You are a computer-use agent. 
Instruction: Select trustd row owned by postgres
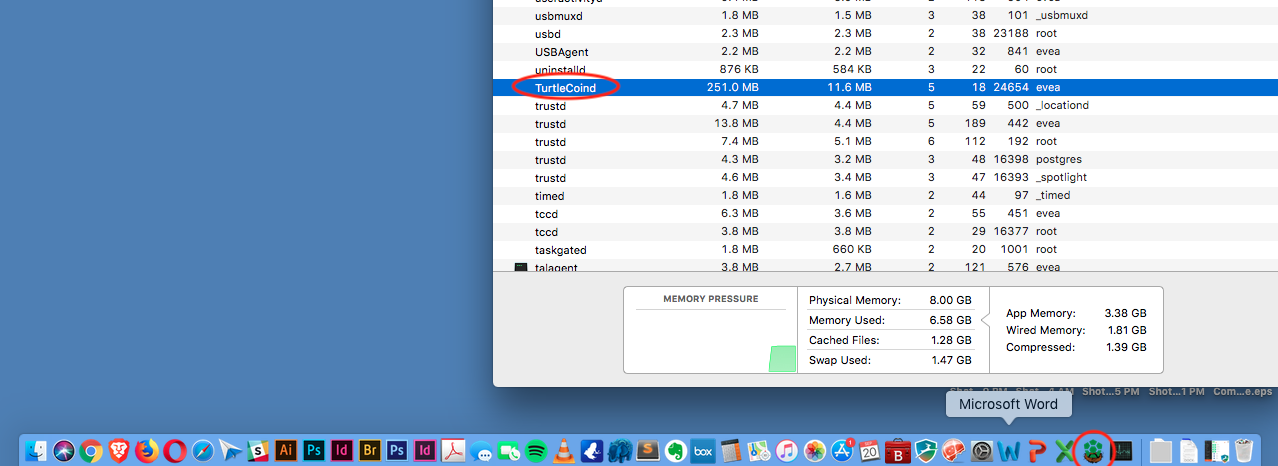[x=886, y=160]
